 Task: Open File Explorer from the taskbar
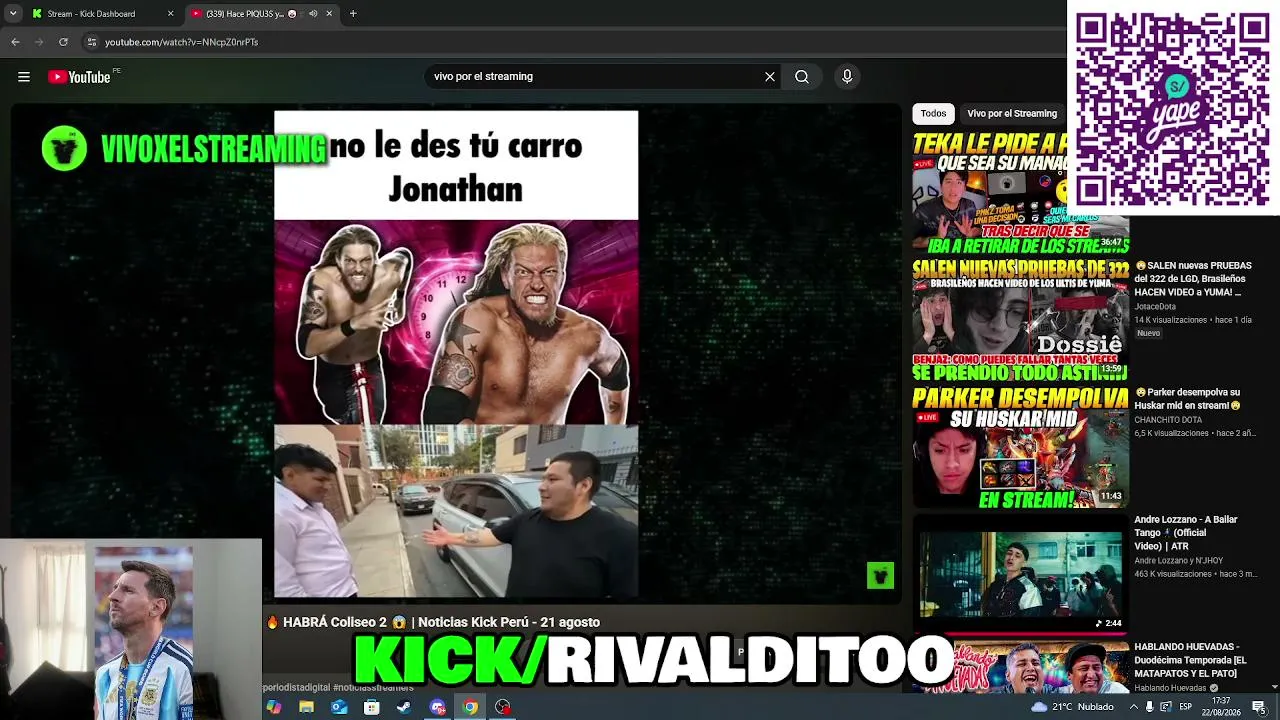tap(306, 707)
